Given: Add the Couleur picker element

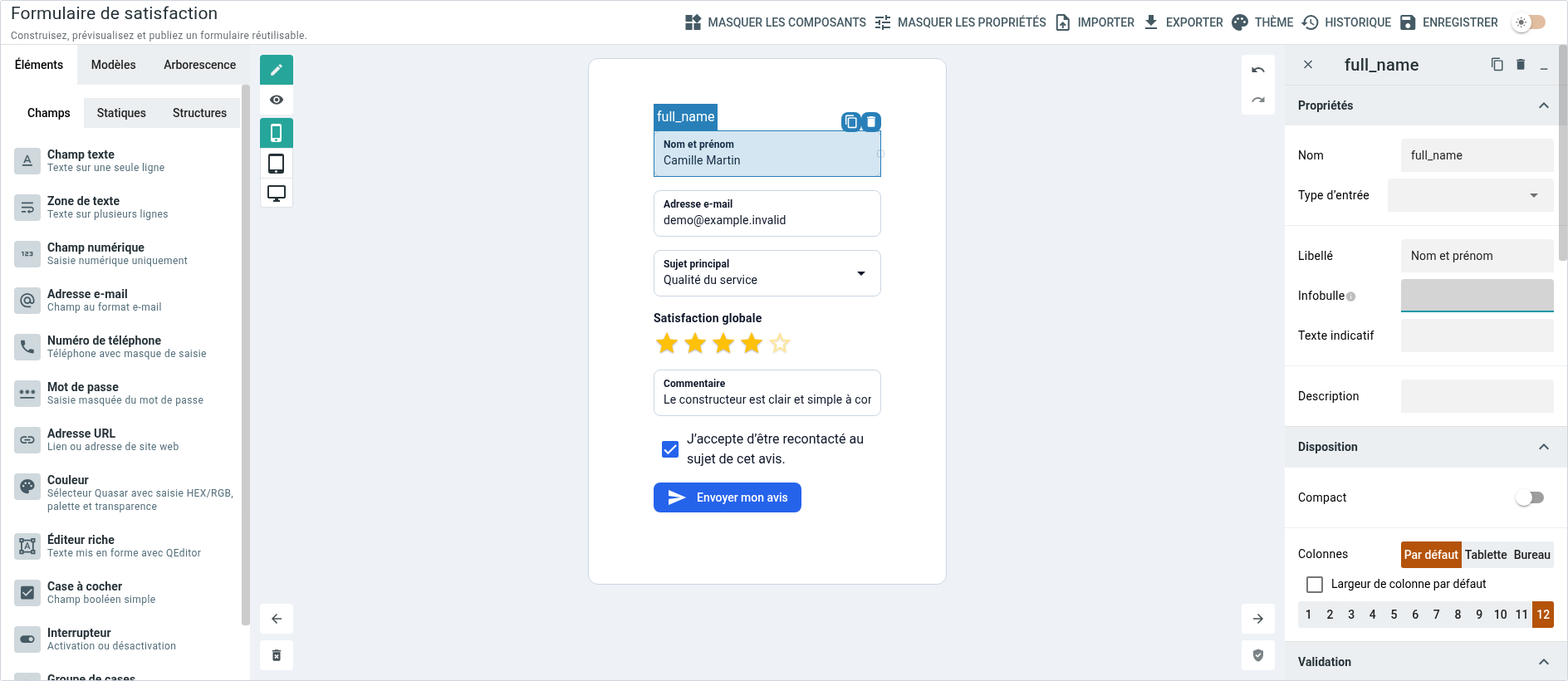Looking at the screenshot, I should pyautogui.click(x=125, y=492).
